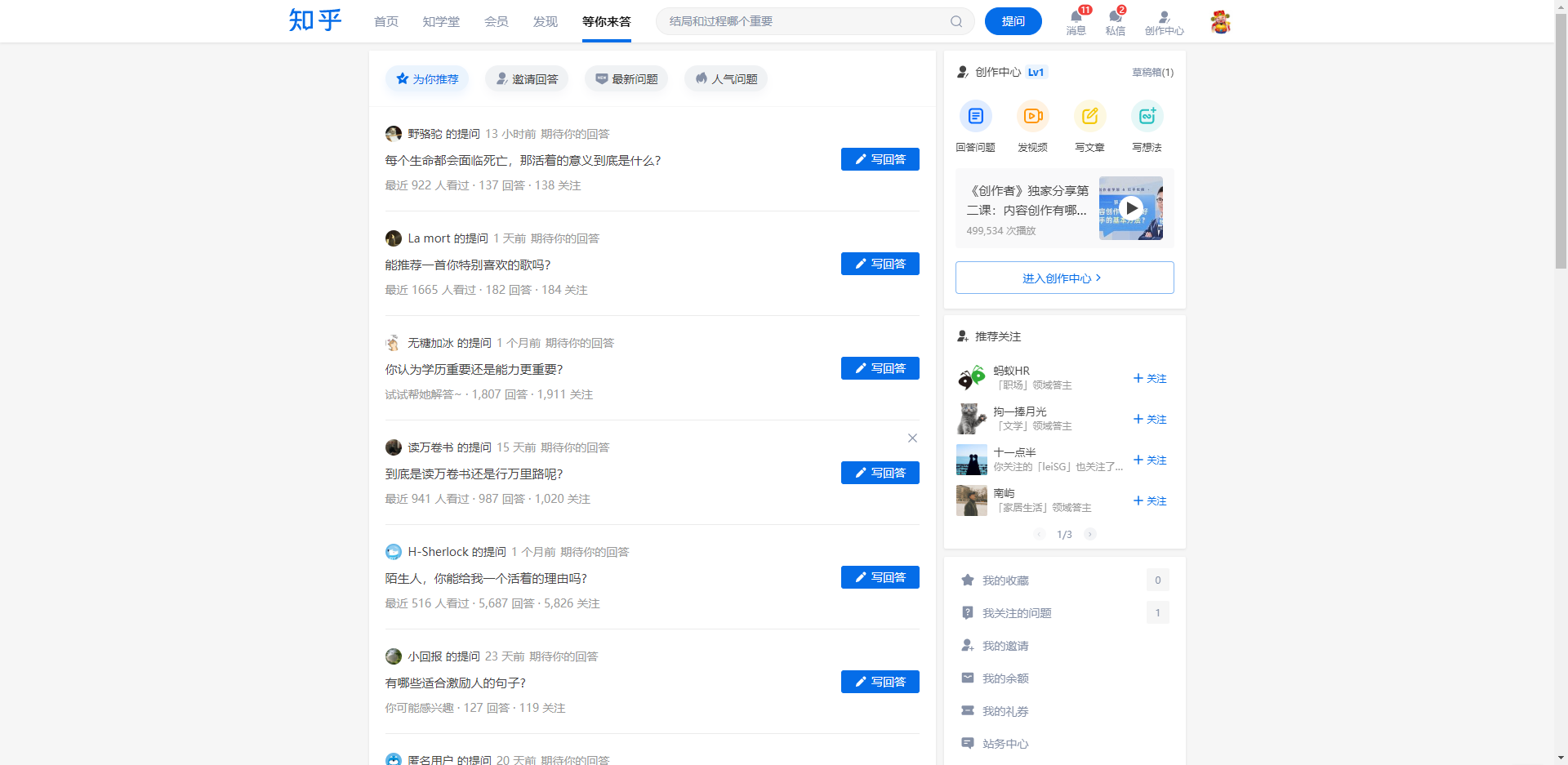Image resolution: width=1568 pixels, height=765 pixels.
Task: Open 南屿 avatar
Action: [x=972, y=500]
